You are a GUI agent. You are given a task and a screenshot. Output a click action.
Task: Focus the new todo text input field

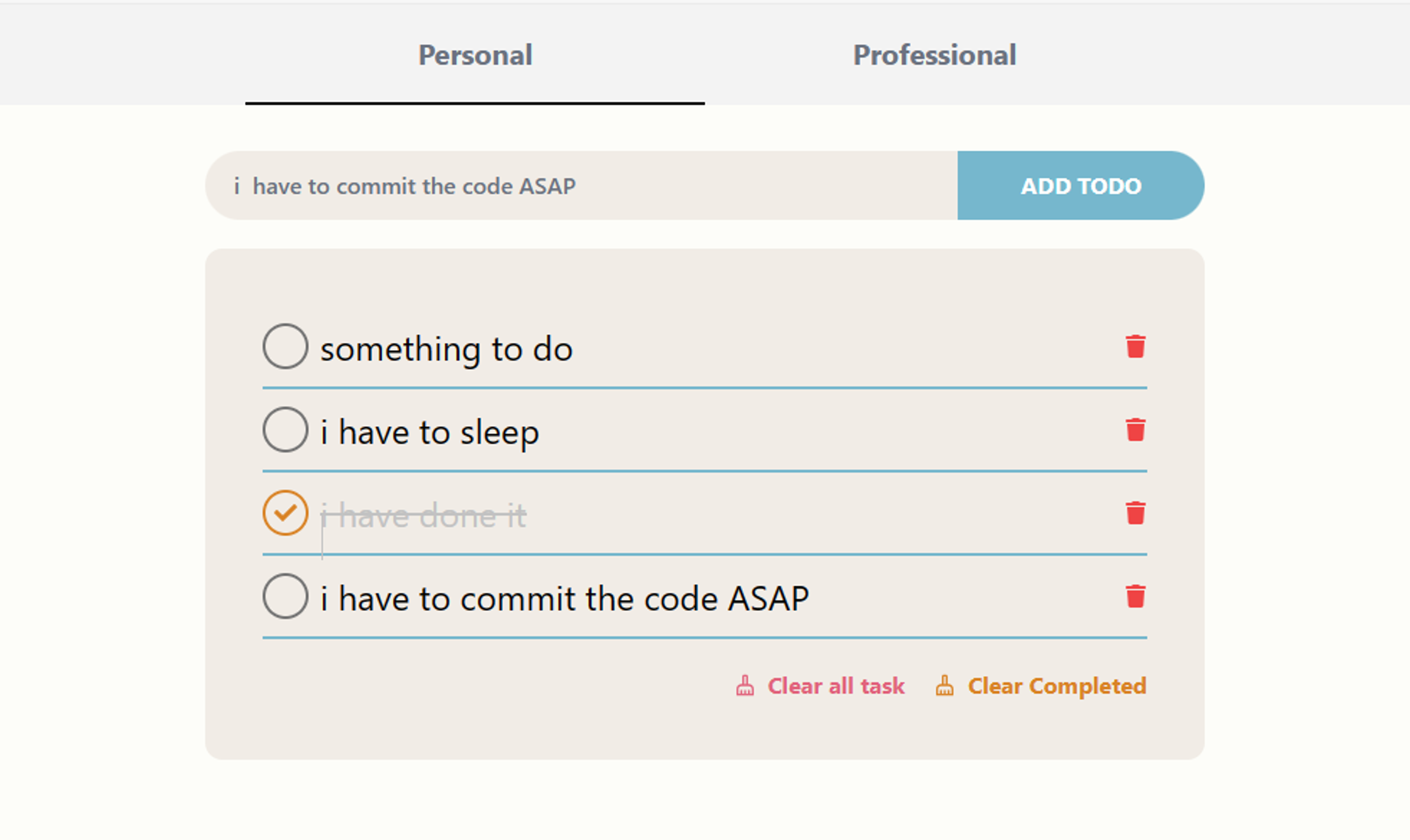click(583, 186)
